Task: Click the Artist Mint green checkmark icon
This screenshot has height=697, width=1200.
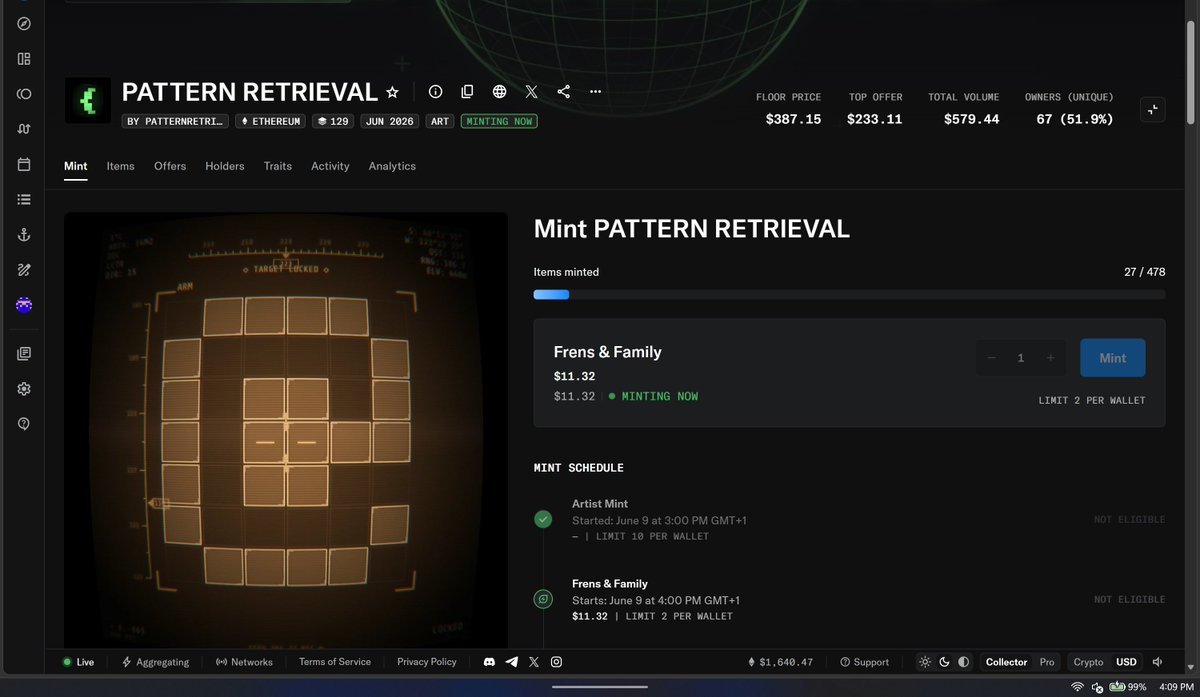Action: click(543, 519)
